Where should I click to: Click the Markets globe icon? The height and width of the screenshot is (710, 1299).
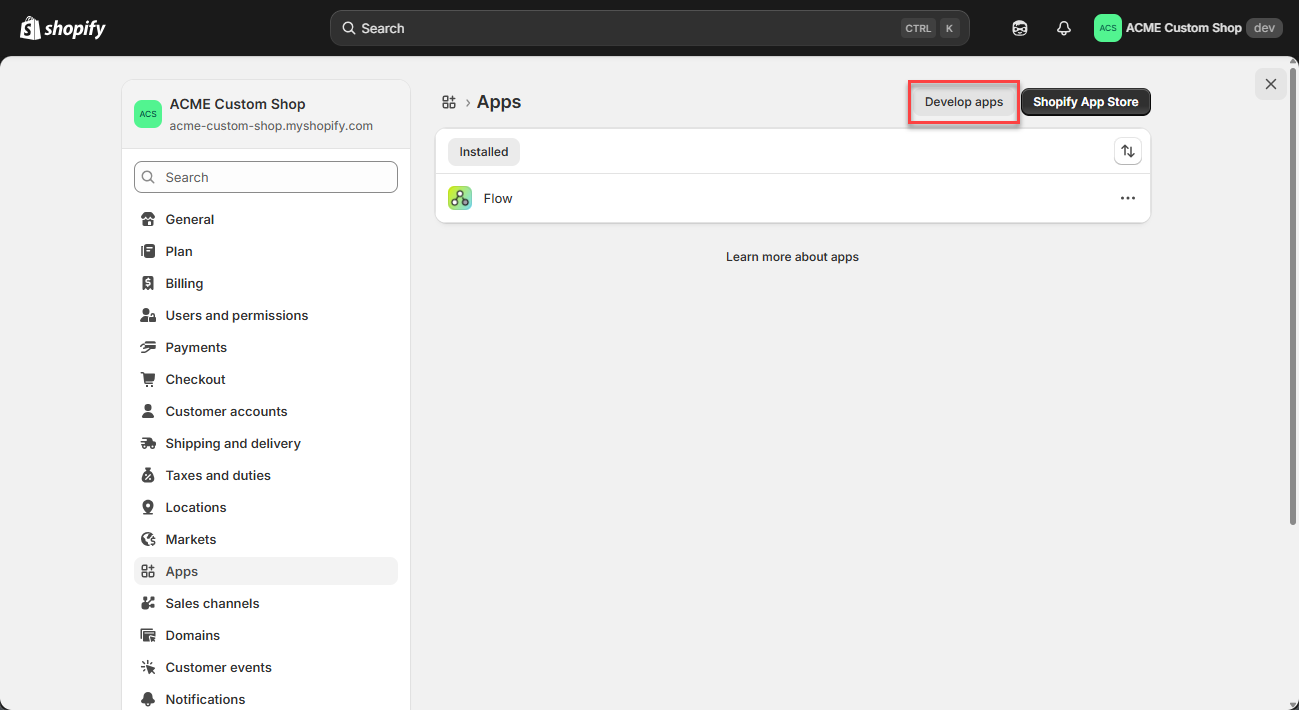148,539
